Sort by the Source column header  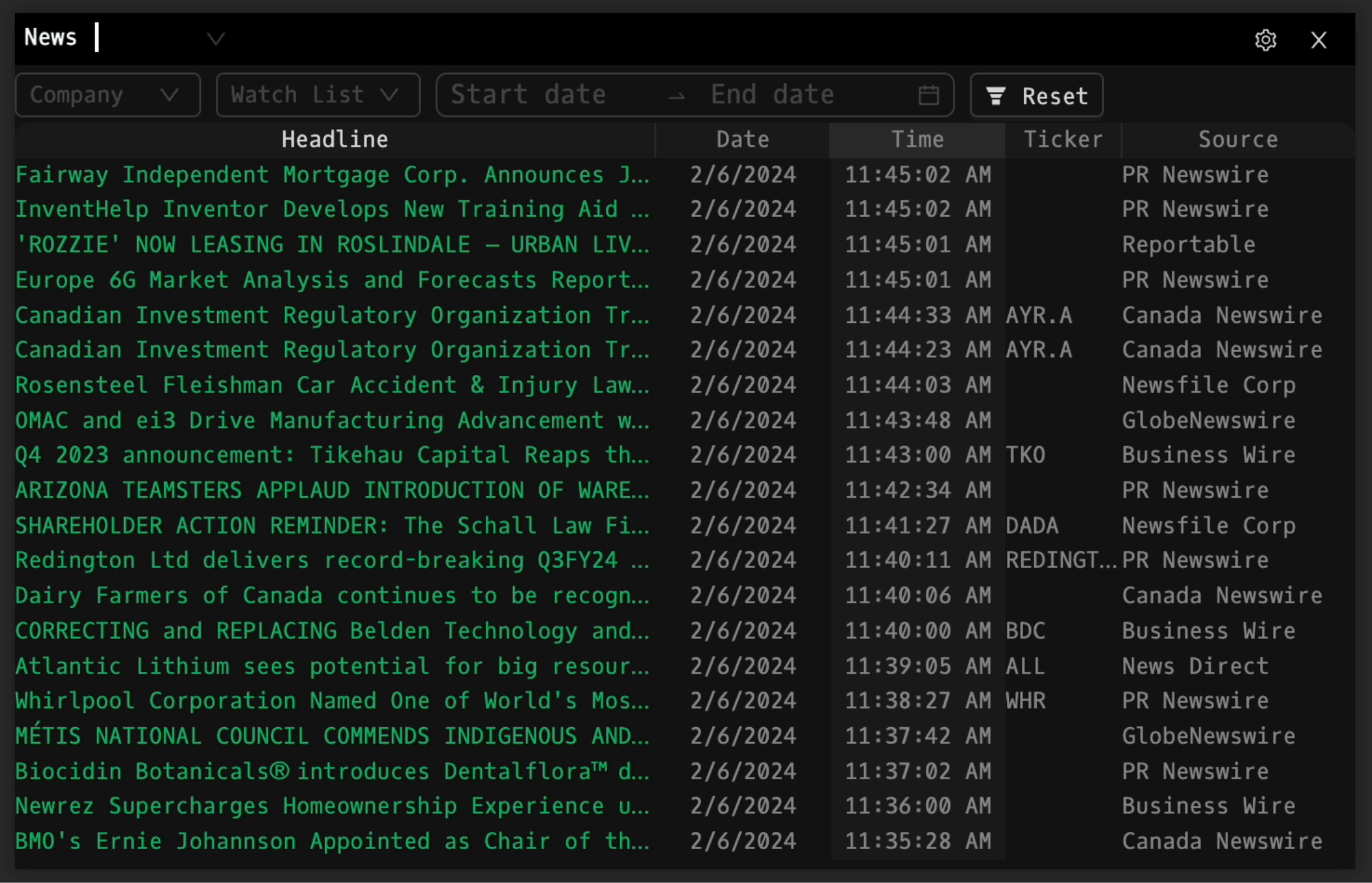1237,140
